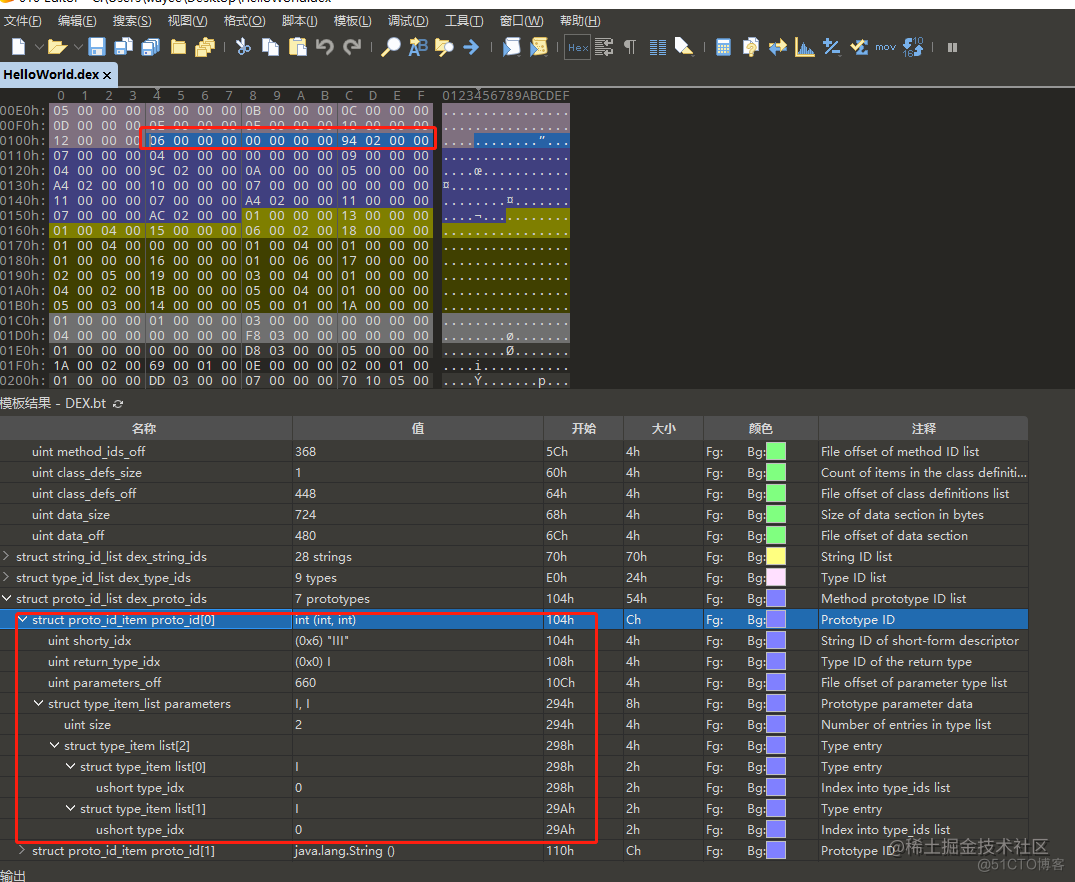This screenshot has height=882, width=1075.
Task: Sort by the 值 column header
Action: coord(418,429)
